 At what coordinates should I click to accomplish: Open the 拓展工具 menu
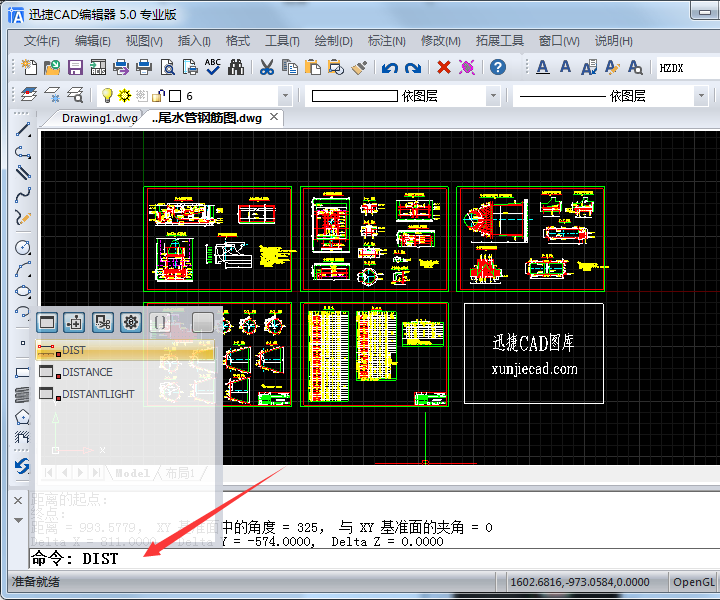coord(499,41)
